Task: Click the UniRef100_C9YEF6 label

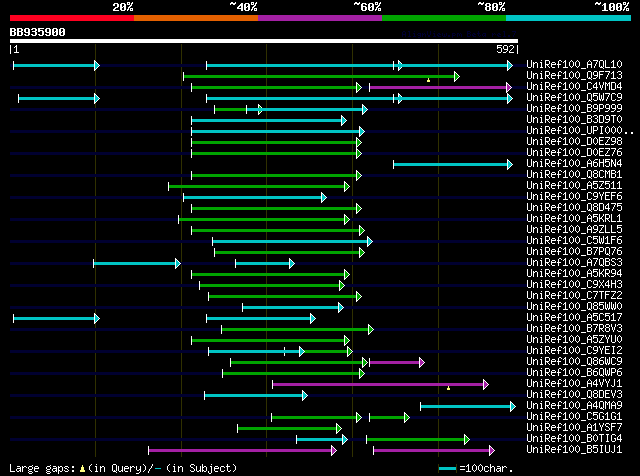Action: pyautogui.click(x=574, y=197)
